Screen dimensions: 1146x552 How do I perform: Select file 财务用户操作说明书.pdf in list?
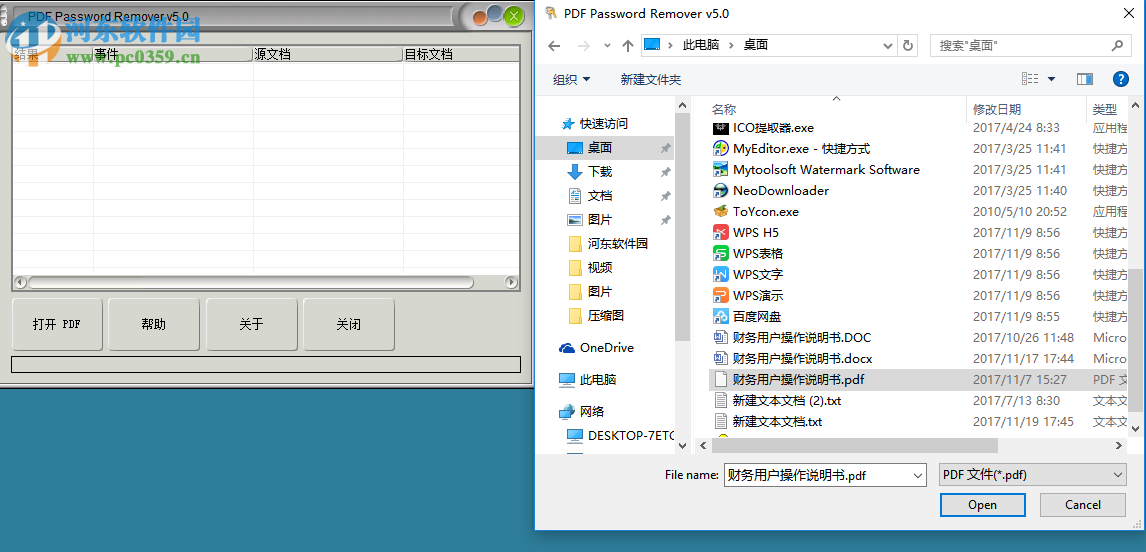click(x=919, y=379)
